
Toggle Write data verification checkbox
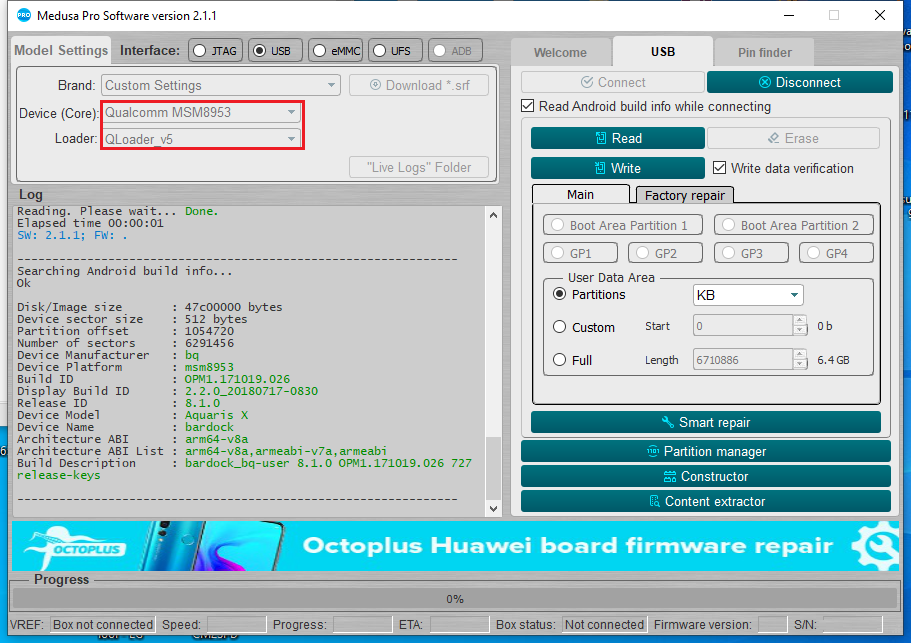point(719,168)
